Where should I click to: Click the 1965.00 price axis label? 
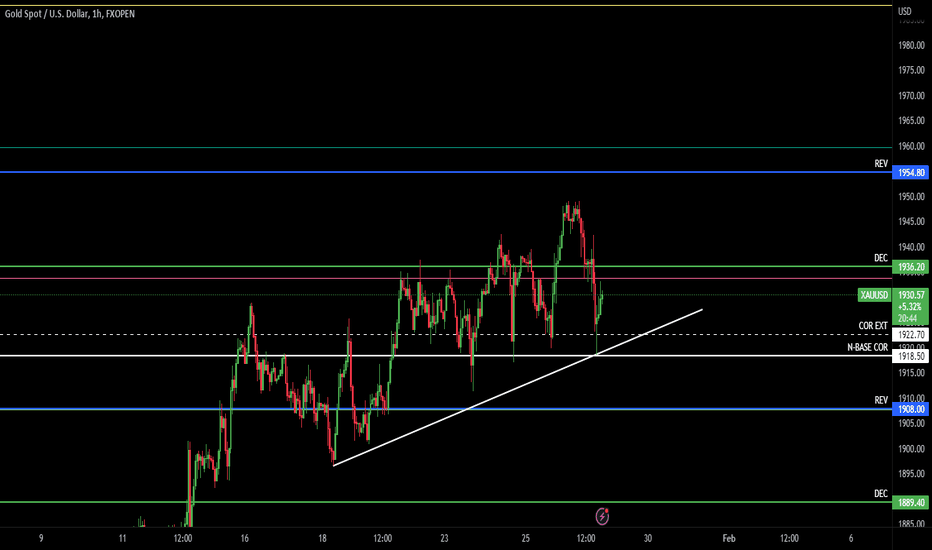point(911,121)
